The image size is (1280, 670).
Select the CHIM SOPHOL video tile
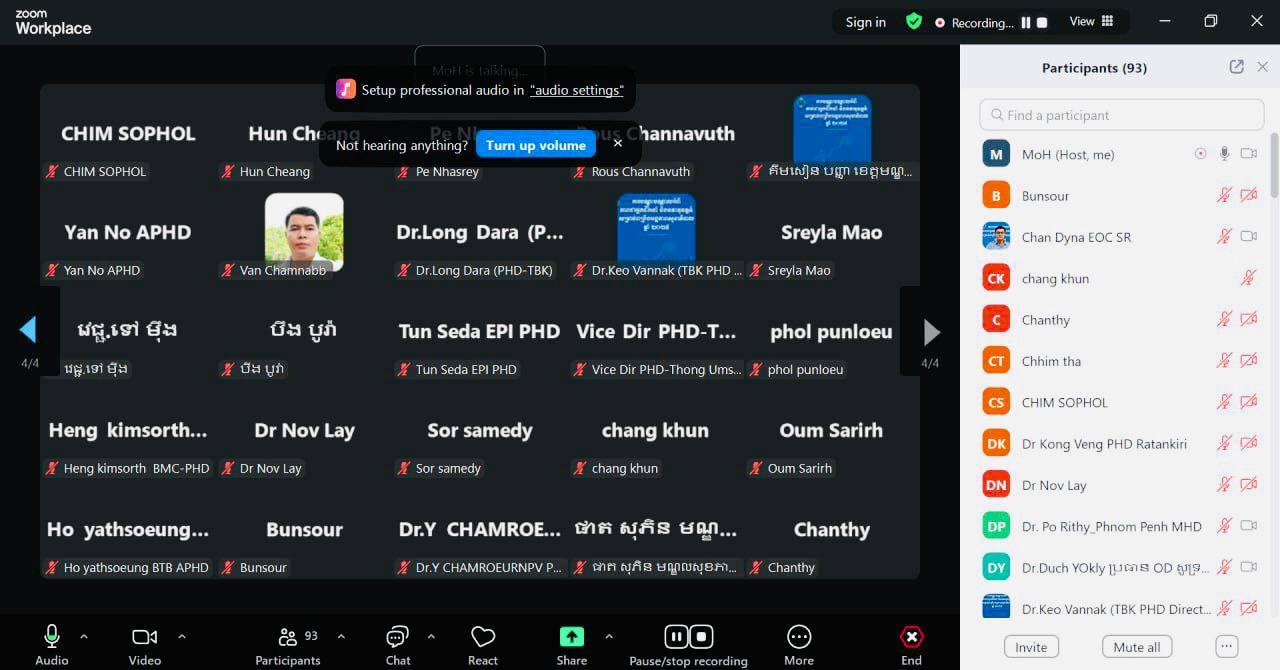(x=128, y=134)
